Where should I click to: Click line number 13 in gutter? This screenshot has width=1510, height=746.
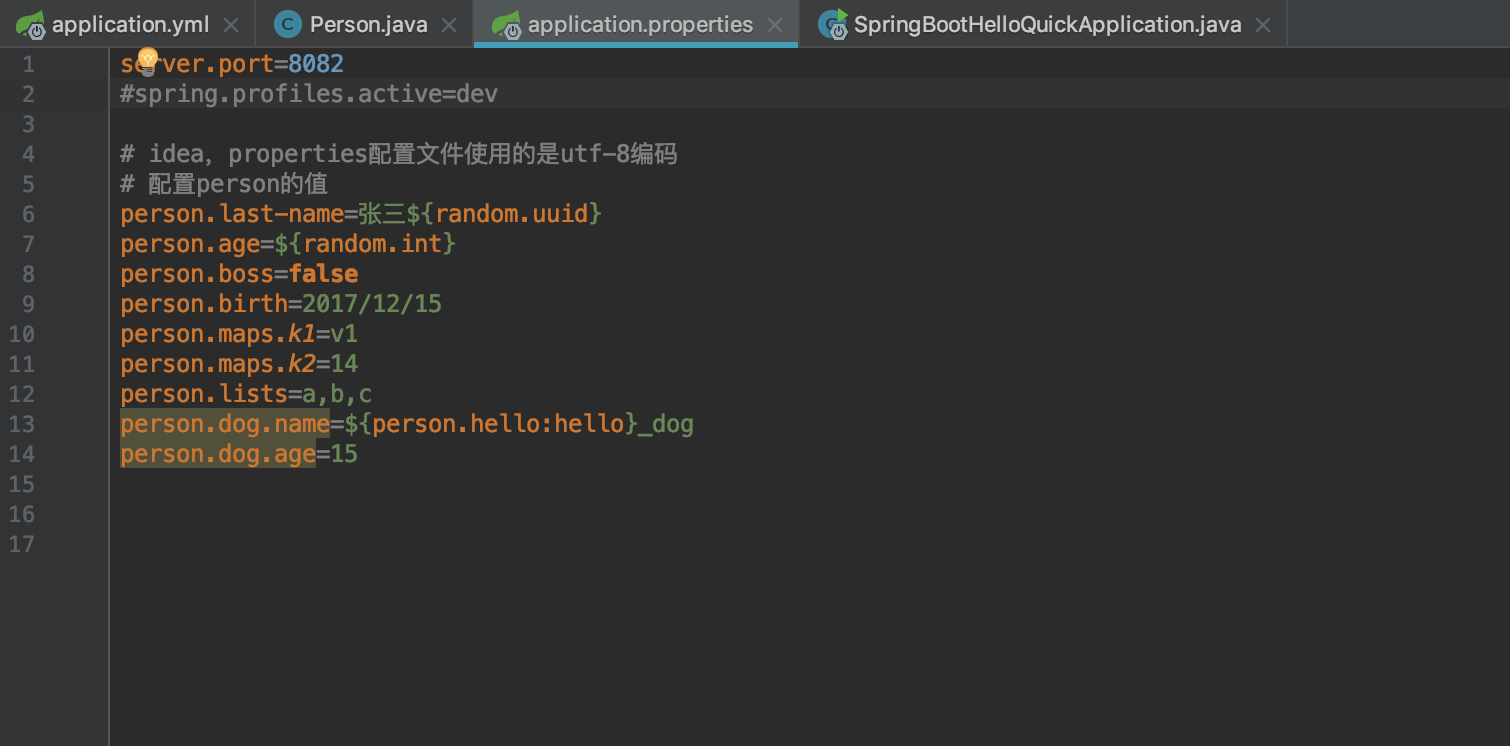point(22,424)
